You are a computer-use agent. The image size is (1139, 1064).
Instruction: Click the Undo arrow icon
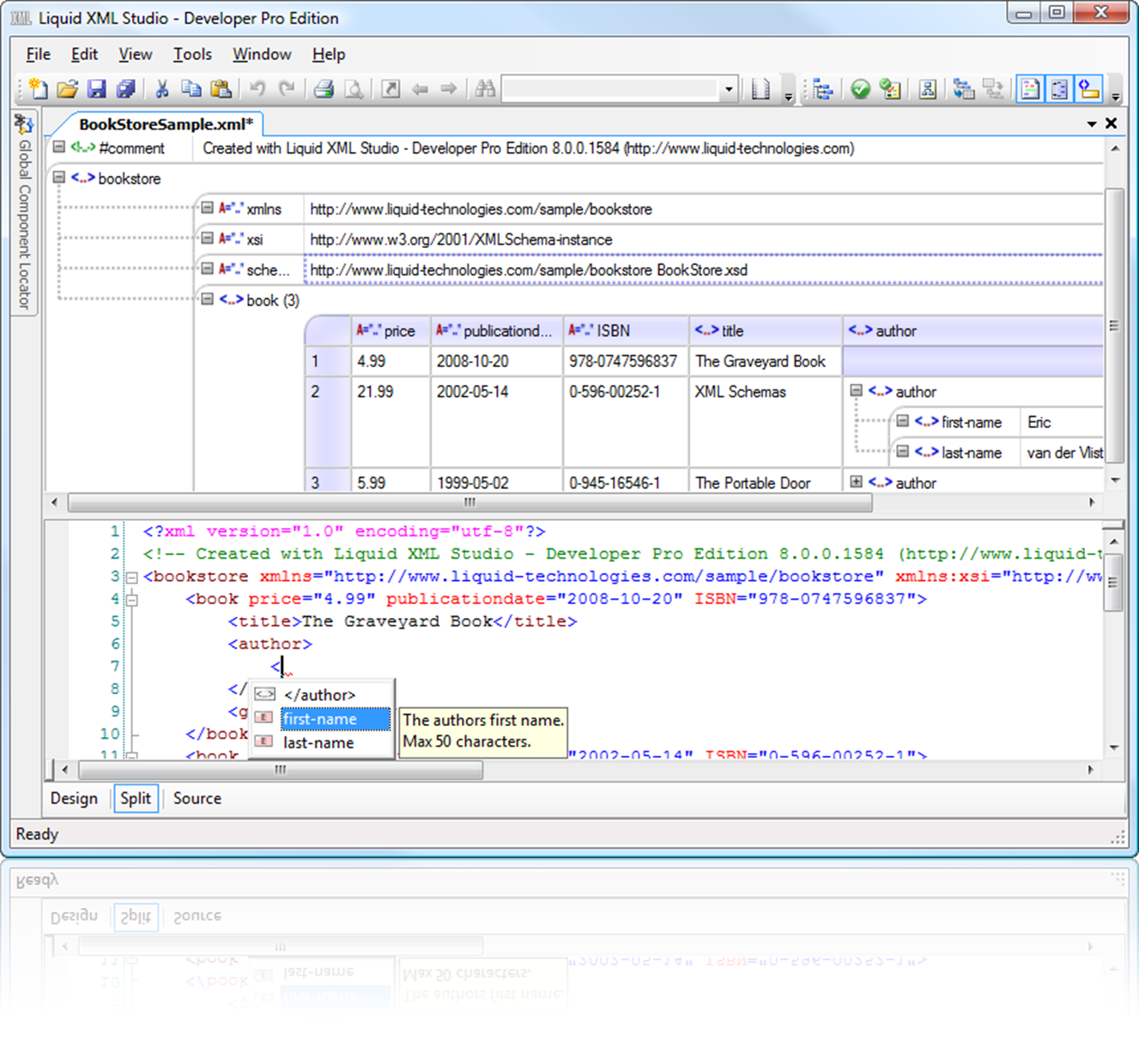pyautogui.click(x=257, y=88)
